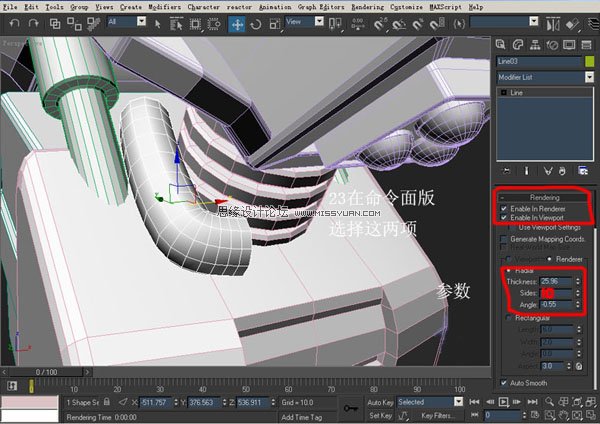600x424 pixels.
Task: Open the Motion panel tab
Action: click(552, 45)
